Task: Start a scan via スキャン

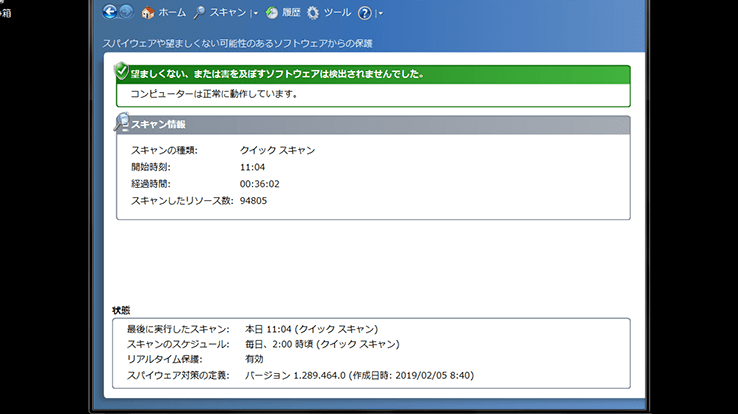Action: coord(228,13)
